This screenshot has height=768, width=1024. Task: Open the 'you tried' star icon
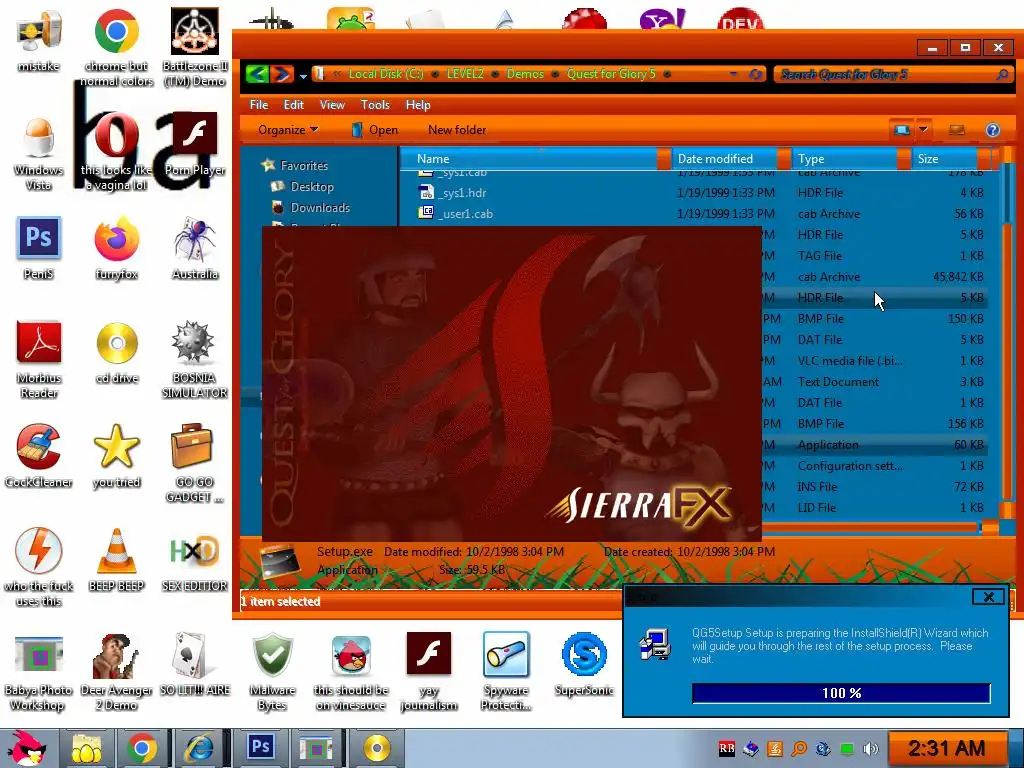point(117,447)
